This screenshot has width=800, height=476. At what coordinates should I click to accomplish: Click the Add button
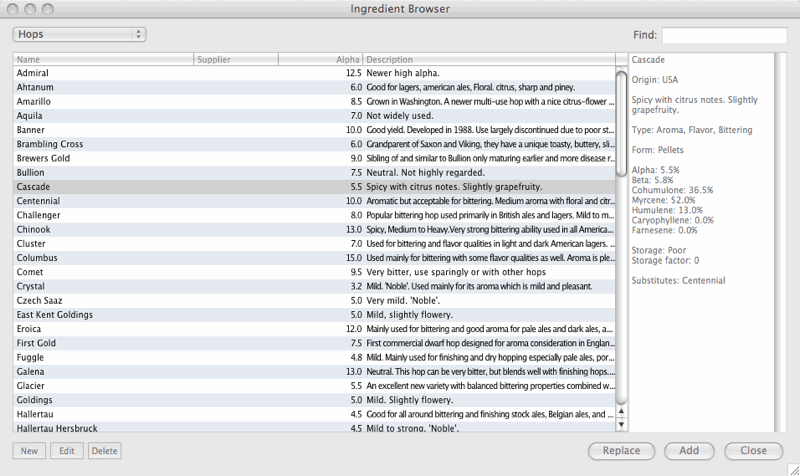click(x=689, y=450)
